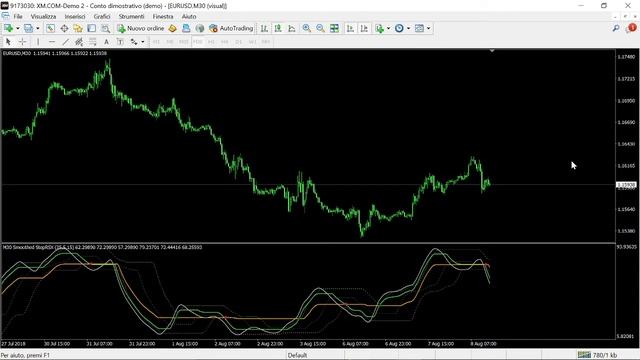Screen dimensions: 640x360
Task: Click the chart shift triangle marker
Action: point(492,51)
